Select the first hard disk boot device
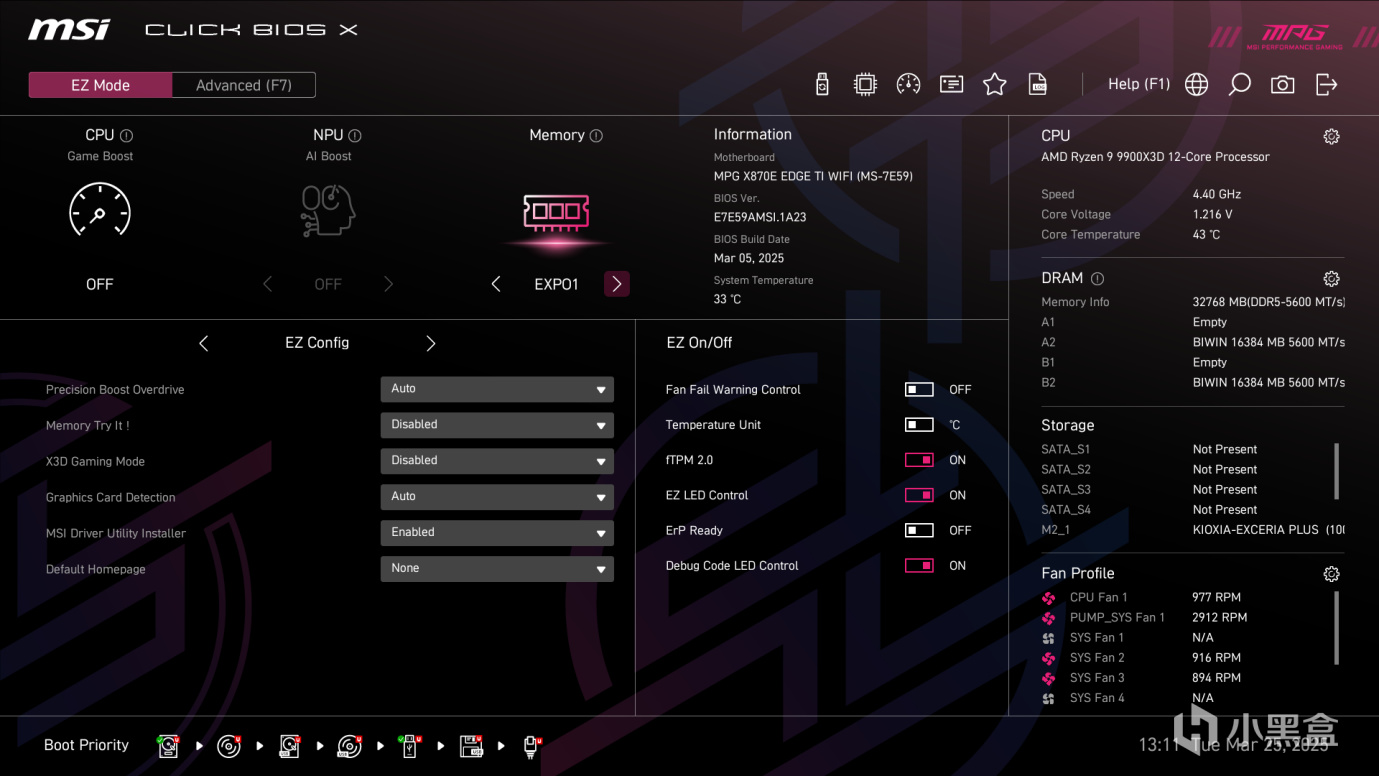Screen dimensions: 1379x776 coord(168,746)
